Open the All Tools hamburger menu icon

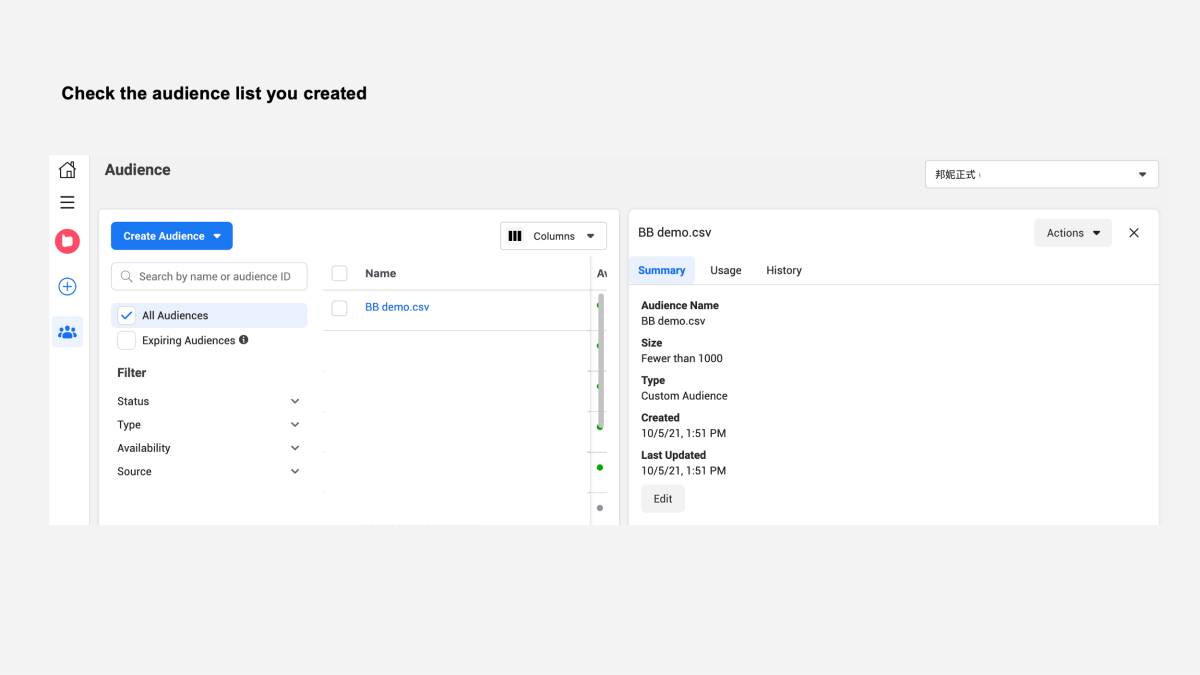click(x=67, y=201)
